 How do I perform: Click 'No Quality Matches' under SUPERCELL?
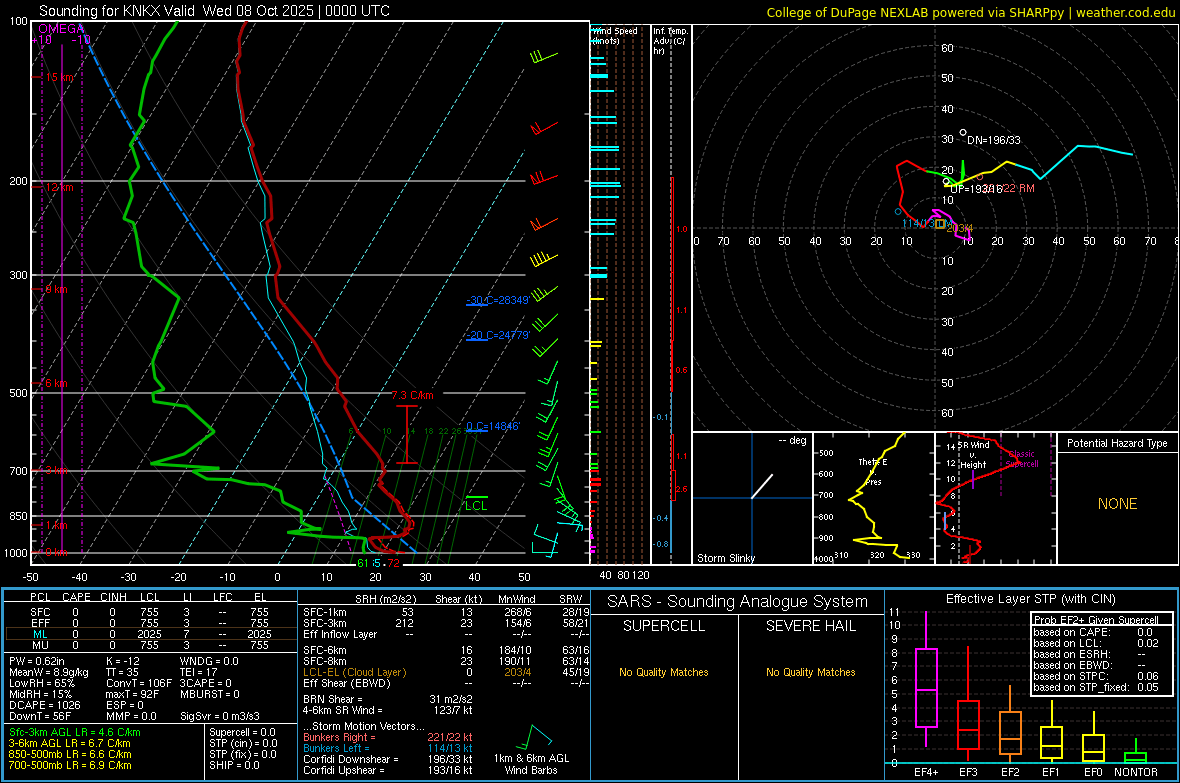pos(664,672)
